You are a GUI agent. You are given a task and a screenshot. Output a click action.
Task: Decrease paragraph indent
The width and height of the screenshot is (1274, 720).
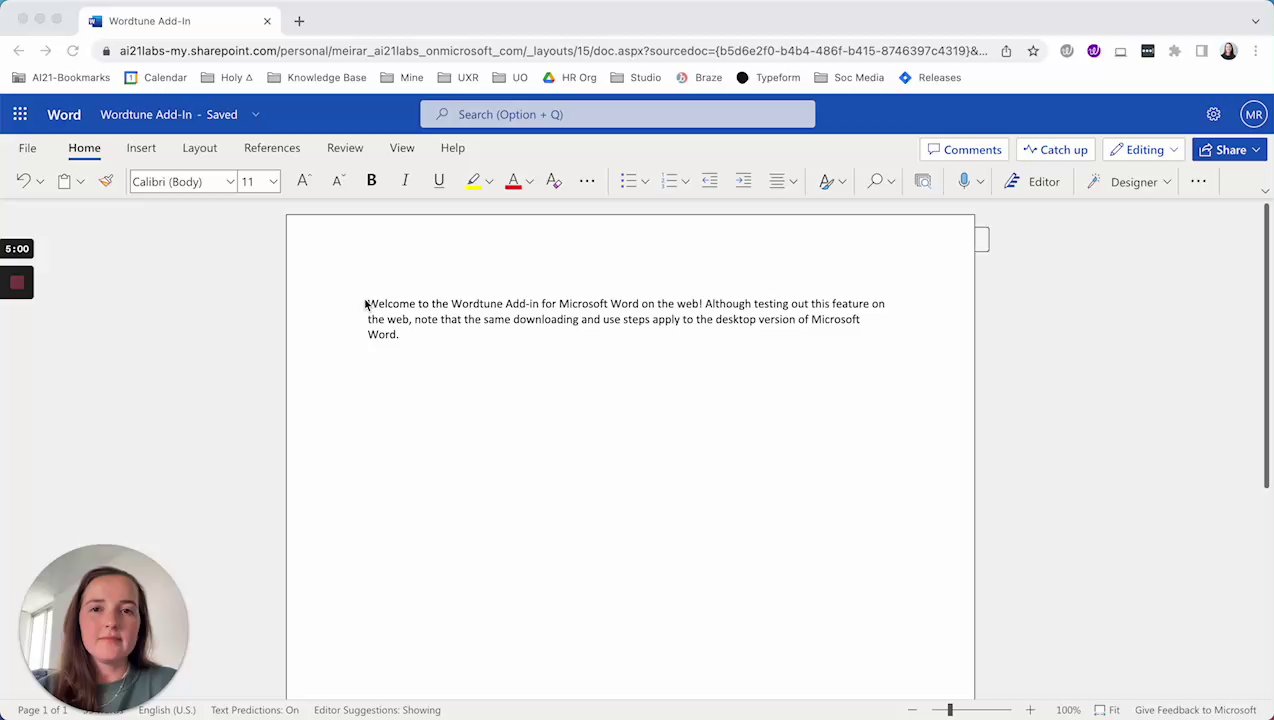point(709,181)
